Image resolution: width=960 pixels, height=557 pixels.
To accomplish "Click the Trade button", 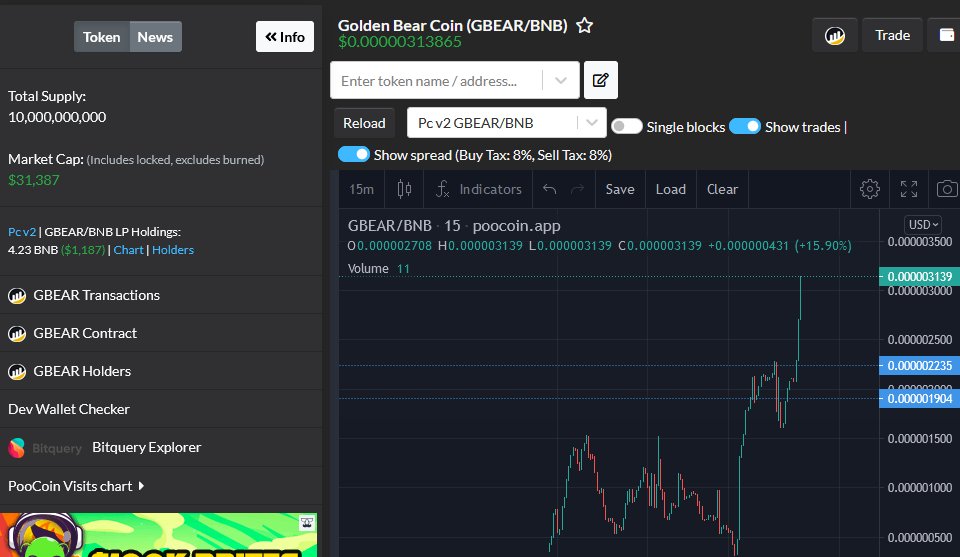I will 892,36.
